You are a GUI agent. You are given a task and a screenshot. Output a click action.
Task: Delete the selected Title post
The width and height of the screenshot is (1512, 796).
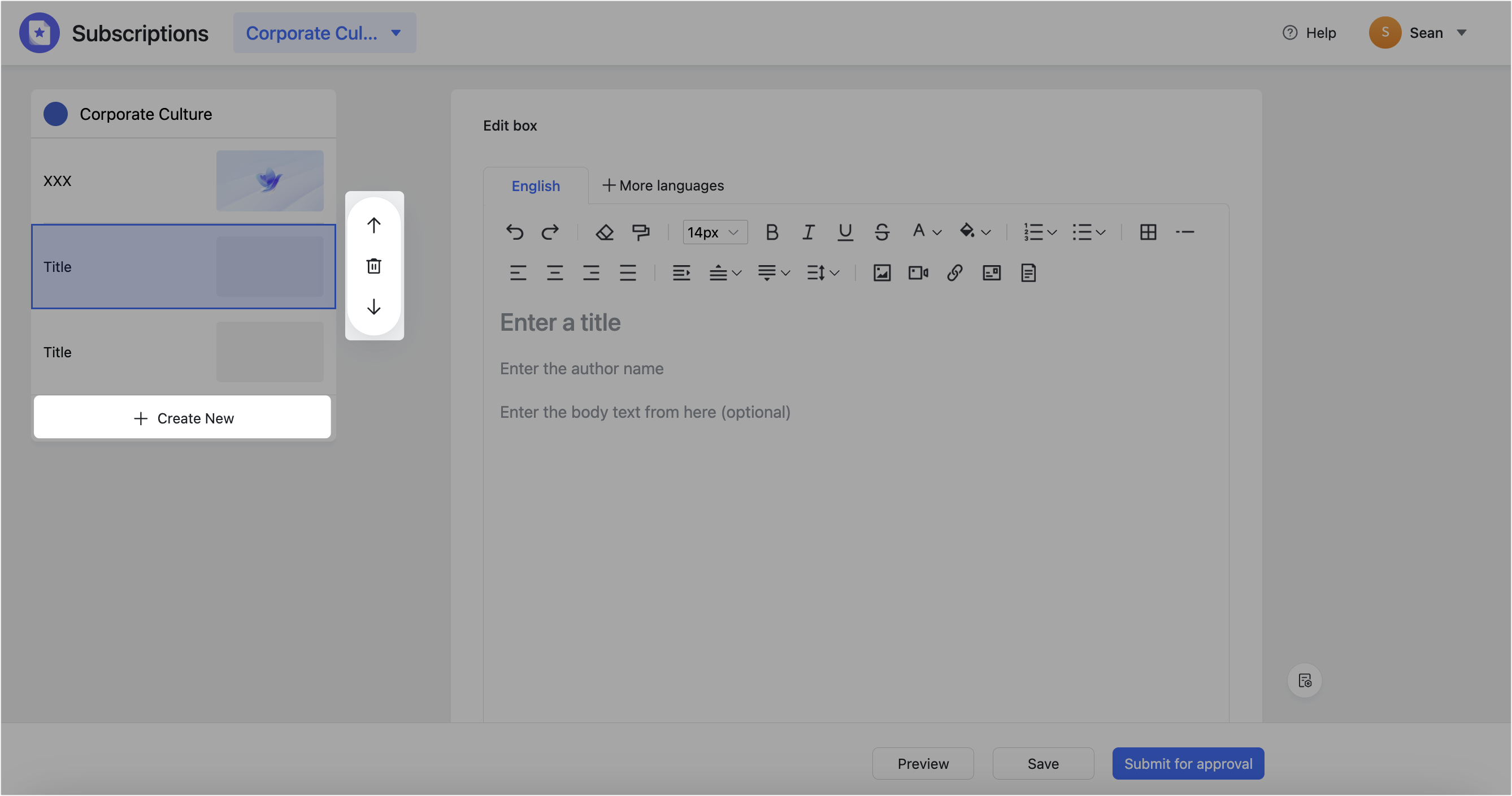pyautogui.click(x=374, y=266)
